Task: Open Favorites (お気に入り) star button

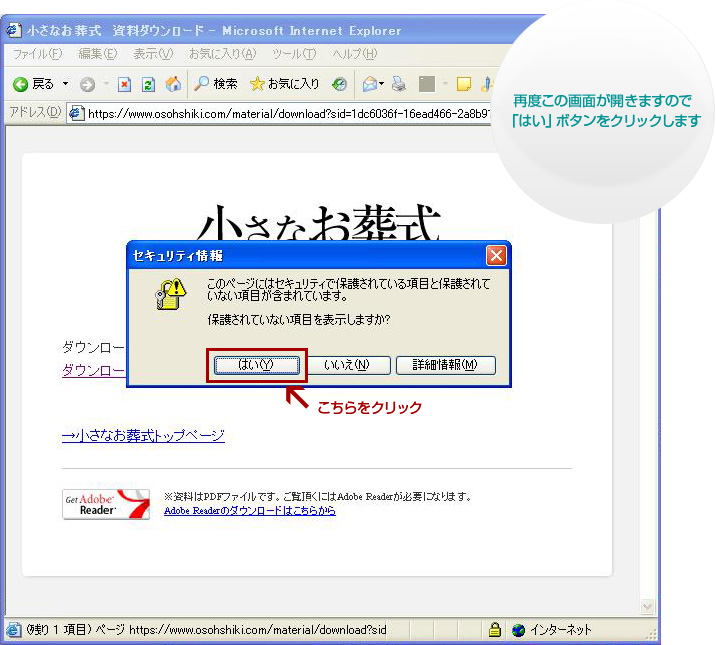Action: click(x=284, y=84)
